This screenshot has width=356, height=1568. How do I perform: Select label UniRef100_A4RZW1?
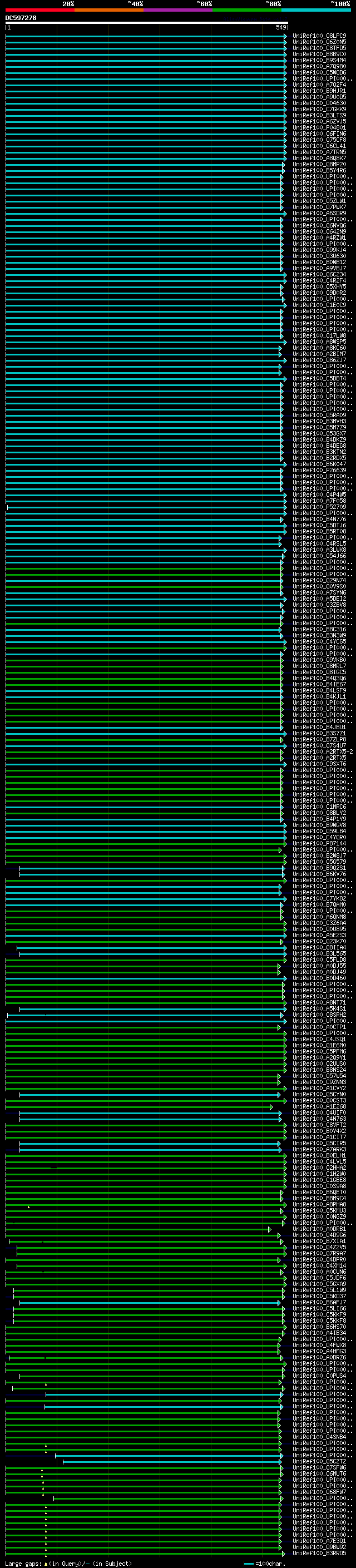point(319,238)
